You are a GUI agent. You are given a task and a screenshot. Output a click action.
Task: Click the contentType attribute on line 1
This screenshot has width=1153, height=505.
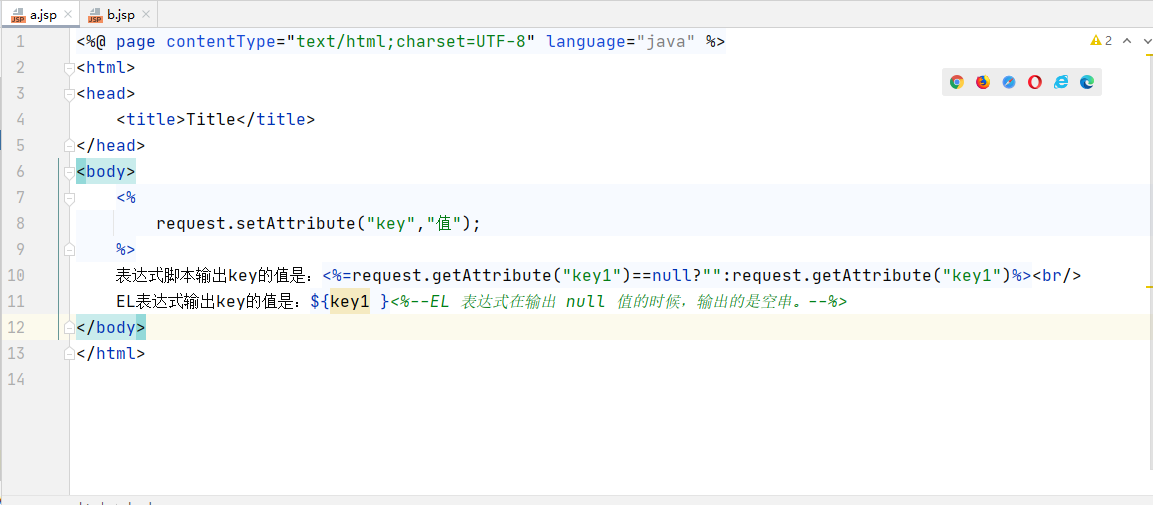(221, 41)
